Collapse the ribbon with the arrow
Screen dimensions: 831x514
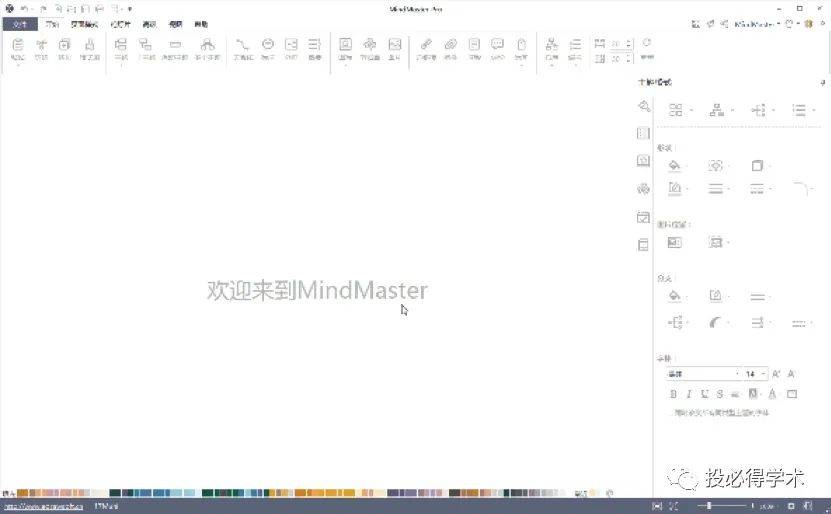[823, 24]
